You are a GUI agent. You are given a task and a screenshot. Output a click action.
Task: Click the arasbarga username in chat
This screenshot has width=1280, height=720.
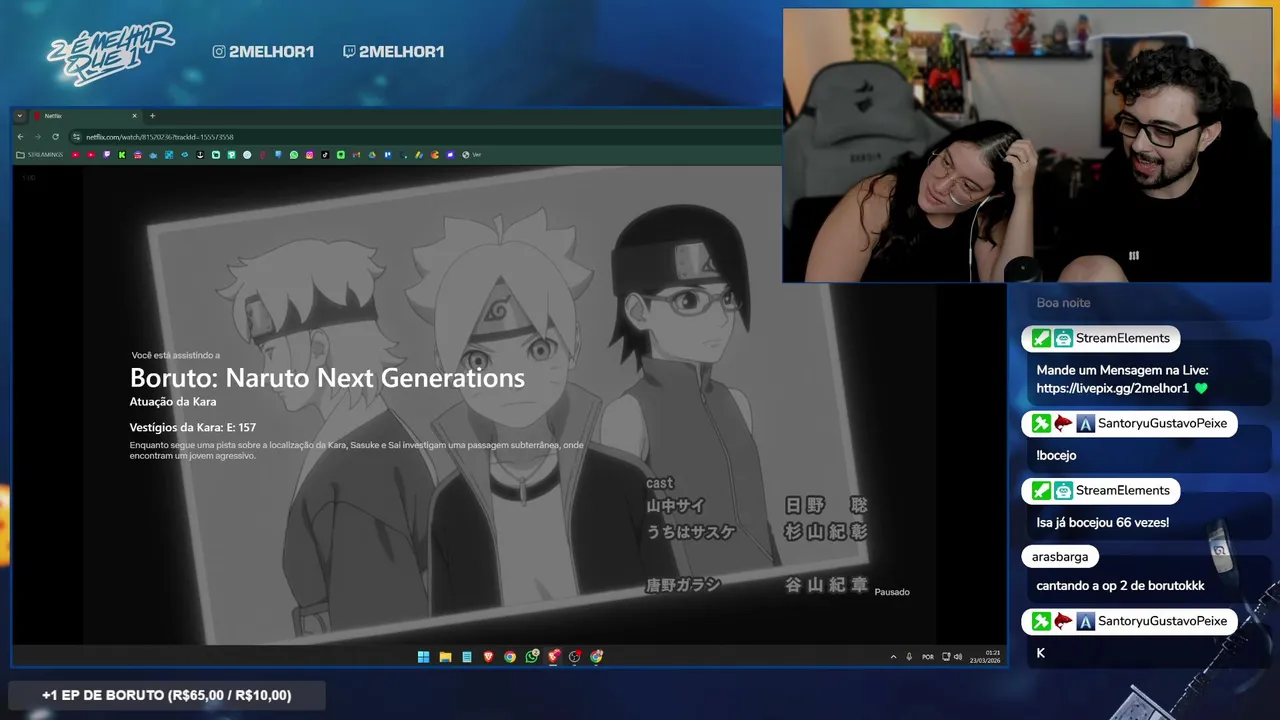click(x=1061, y=556)
